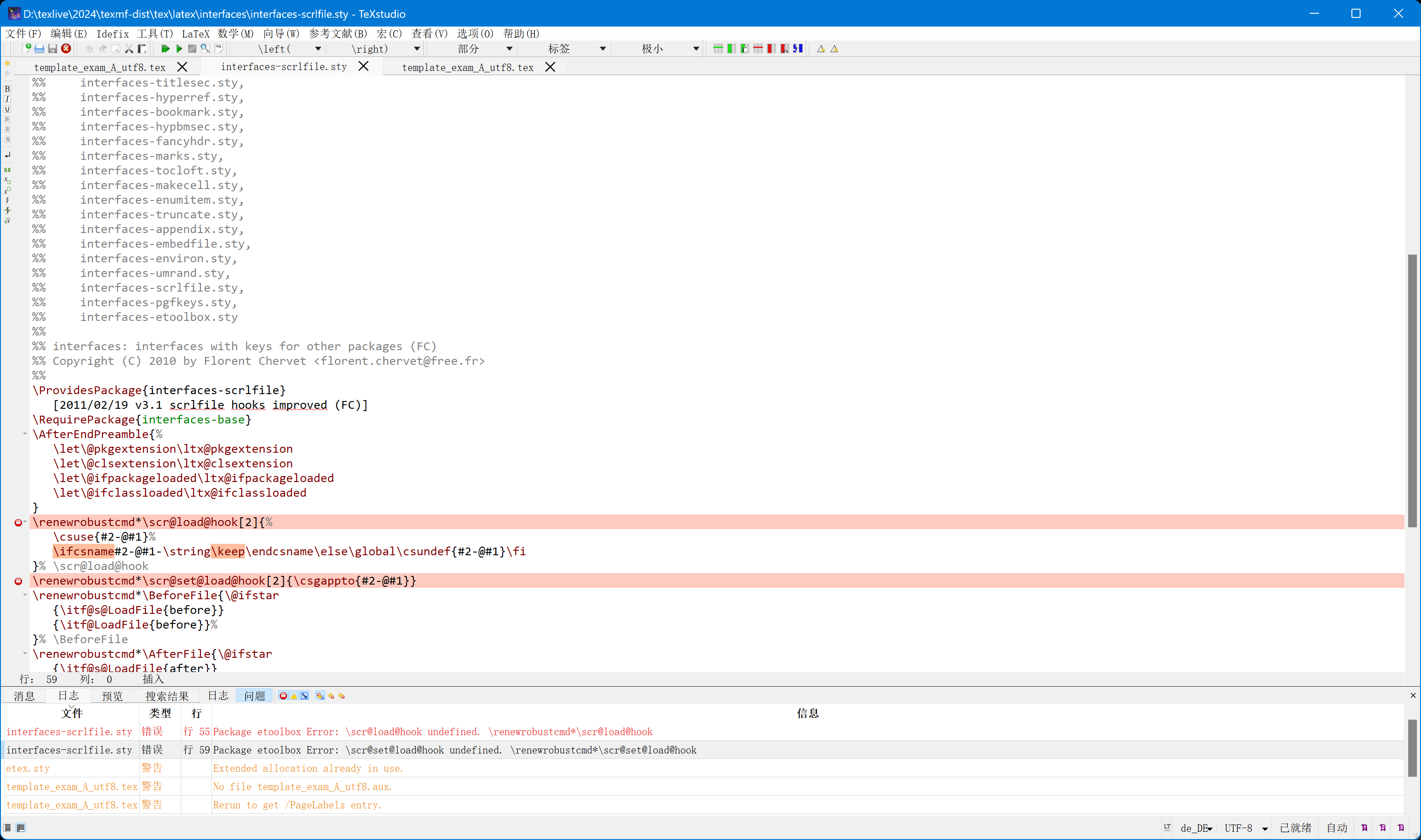Image resolution: width=1421 pixels, height=840 pixels.
Task: Sort issues by the 文件 column header
Action: [72, 713]
